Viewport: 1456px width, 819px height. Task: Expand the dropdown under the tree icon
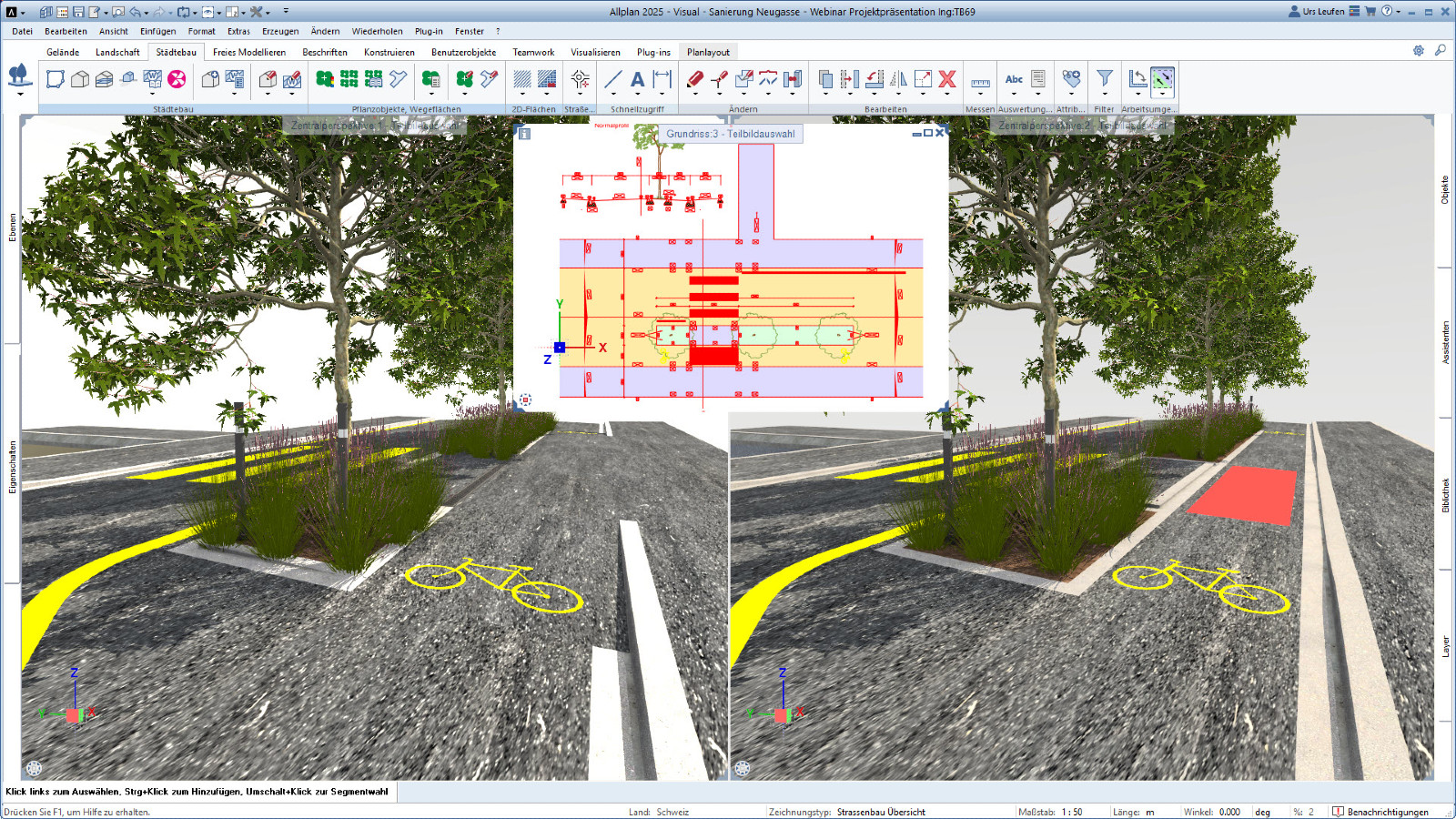click(x=20, y=94)
